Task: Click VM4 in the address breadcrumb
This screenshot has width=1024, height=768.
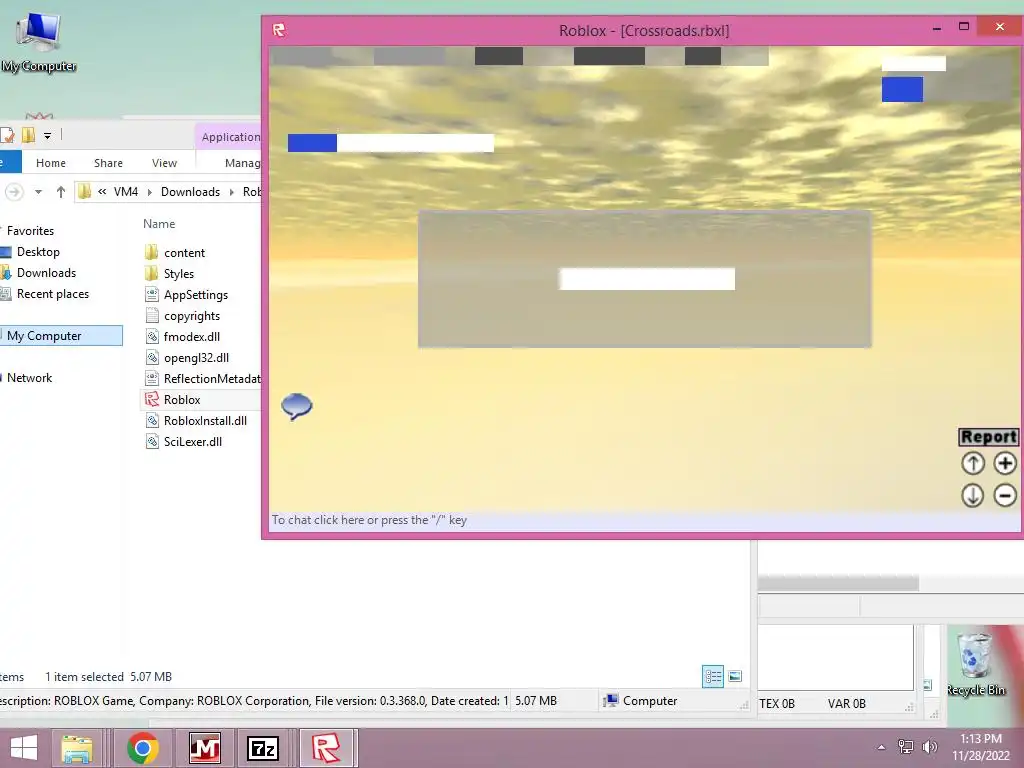Action: (126, 192)
